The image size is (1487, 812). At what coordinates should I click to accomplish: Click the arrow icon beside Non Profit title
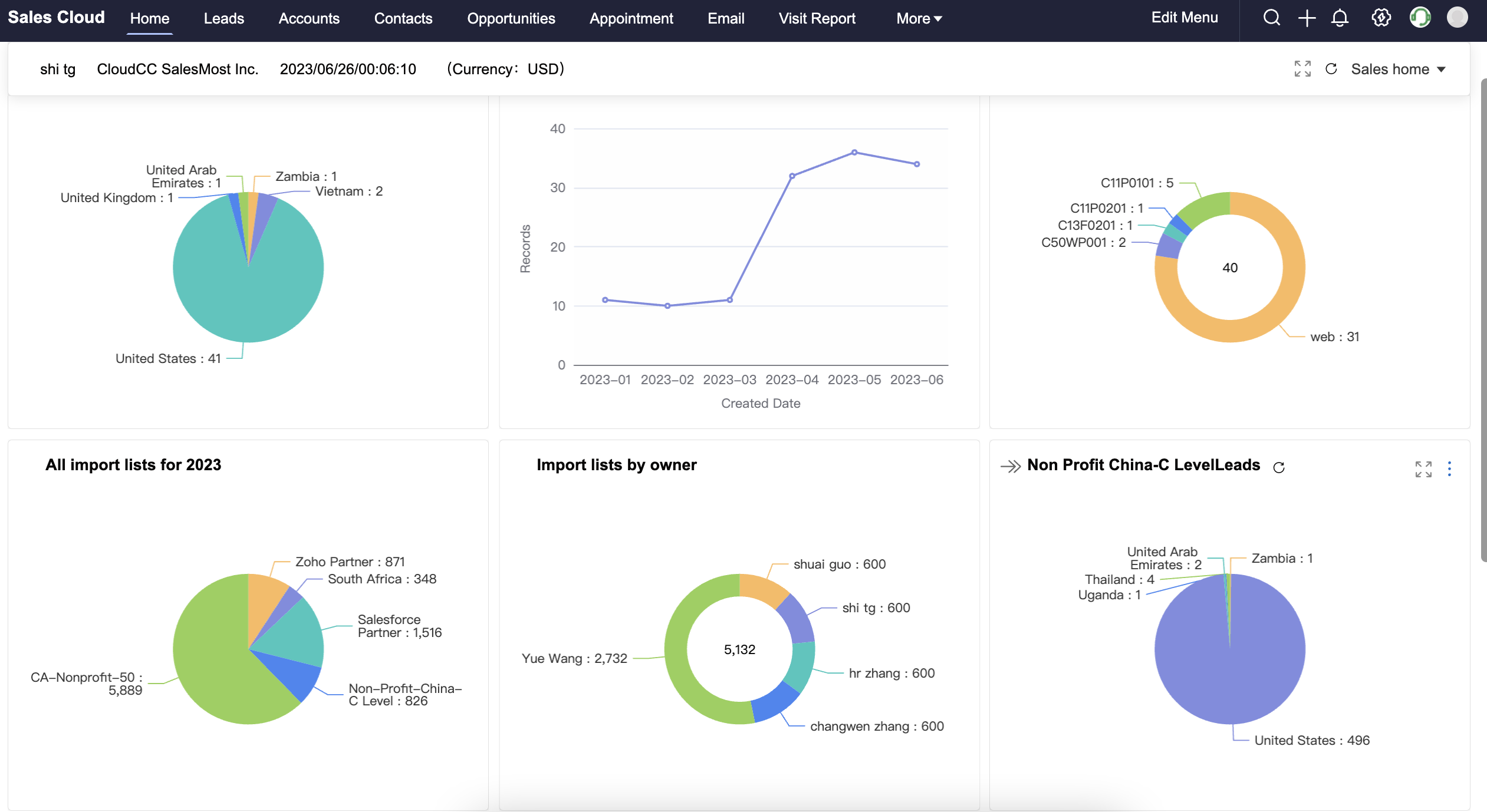1011,467
